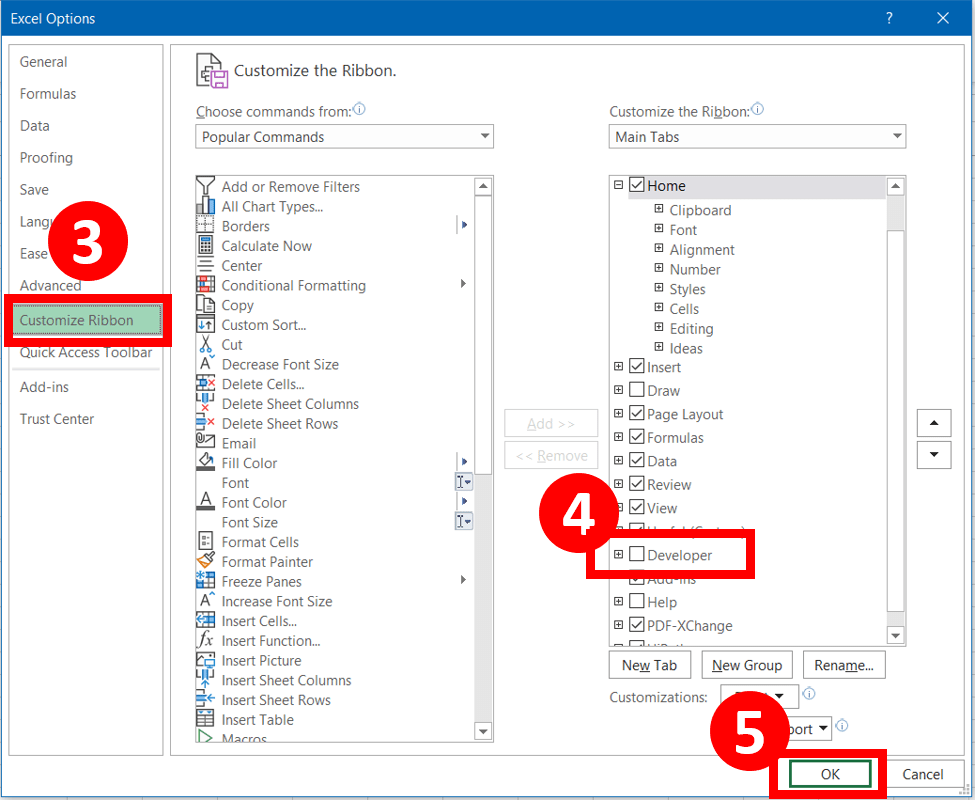Switch to Trust Center options

pos(57,419)
